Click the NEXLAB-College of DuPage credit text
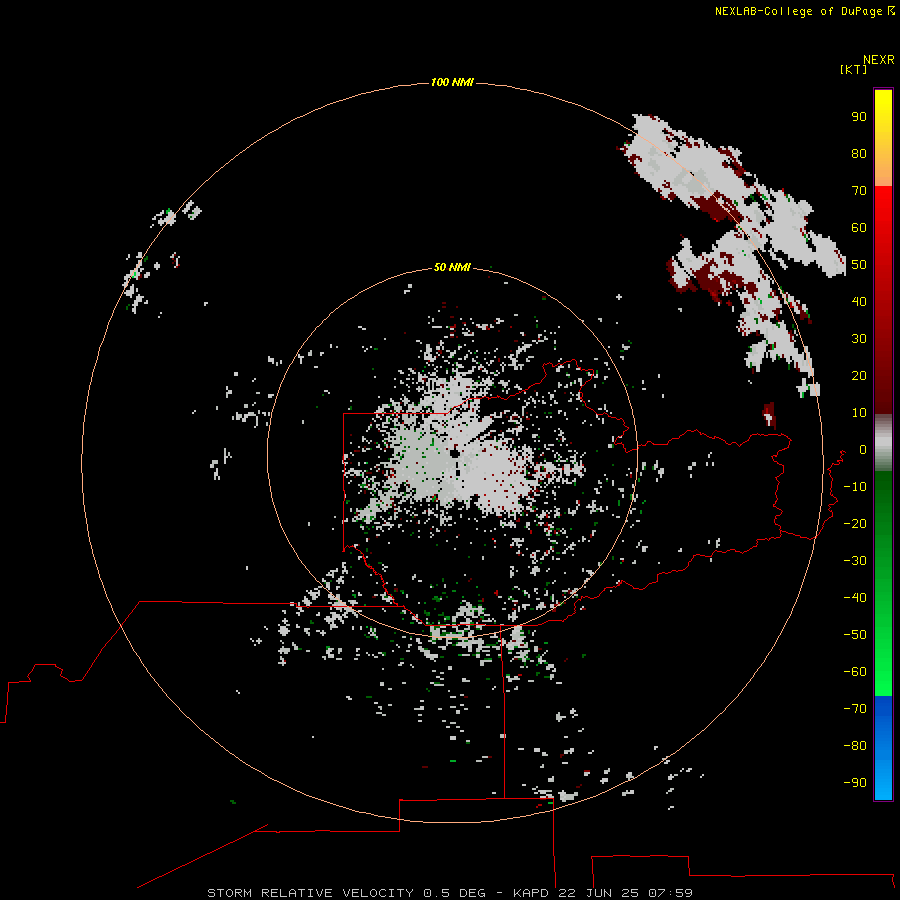The image size is (900, 900). (798, 11)
